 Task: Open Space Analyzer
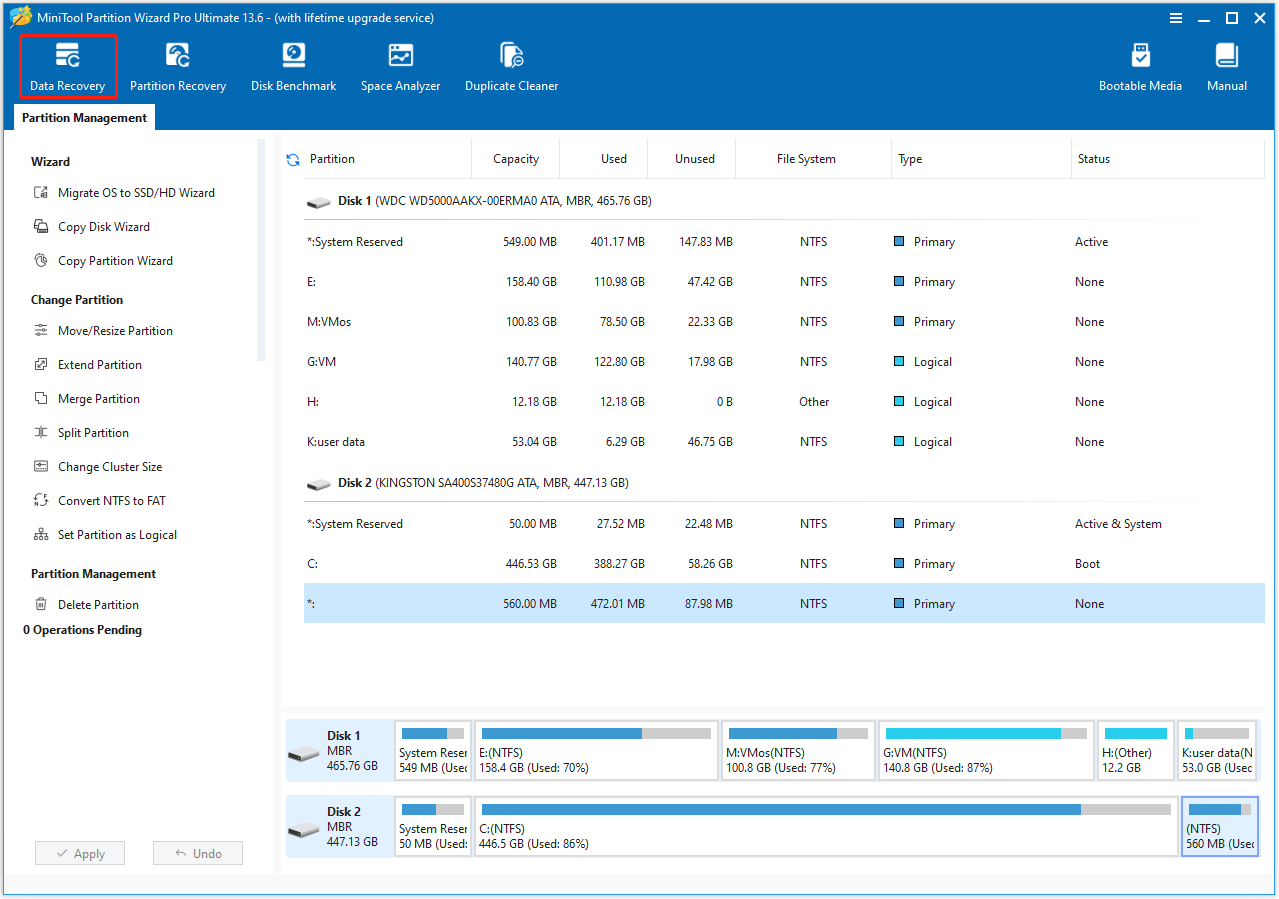[400, 65]
